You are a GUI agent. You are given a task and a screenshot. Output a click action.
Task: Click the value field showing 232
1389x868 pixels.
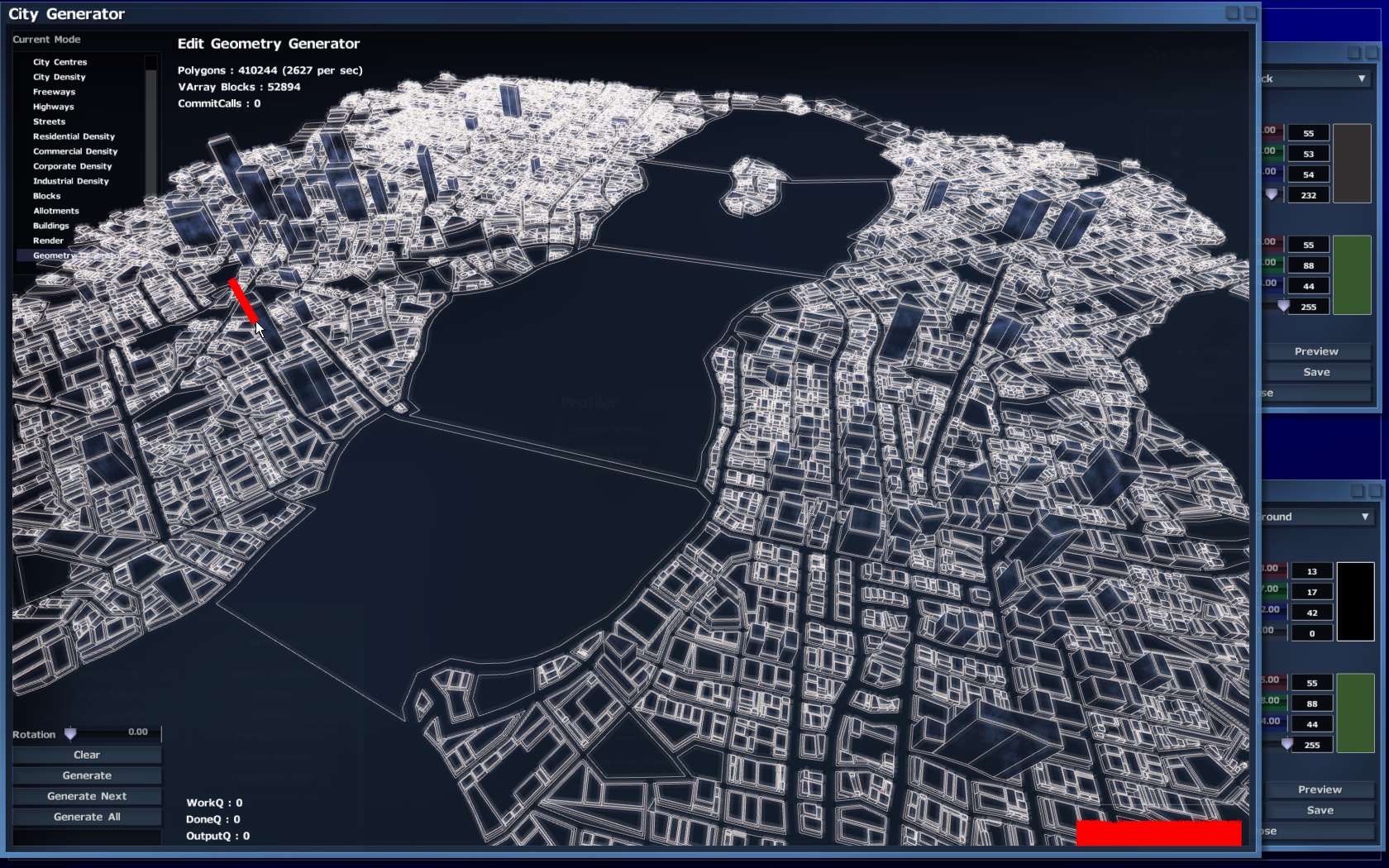[1308, 195]
